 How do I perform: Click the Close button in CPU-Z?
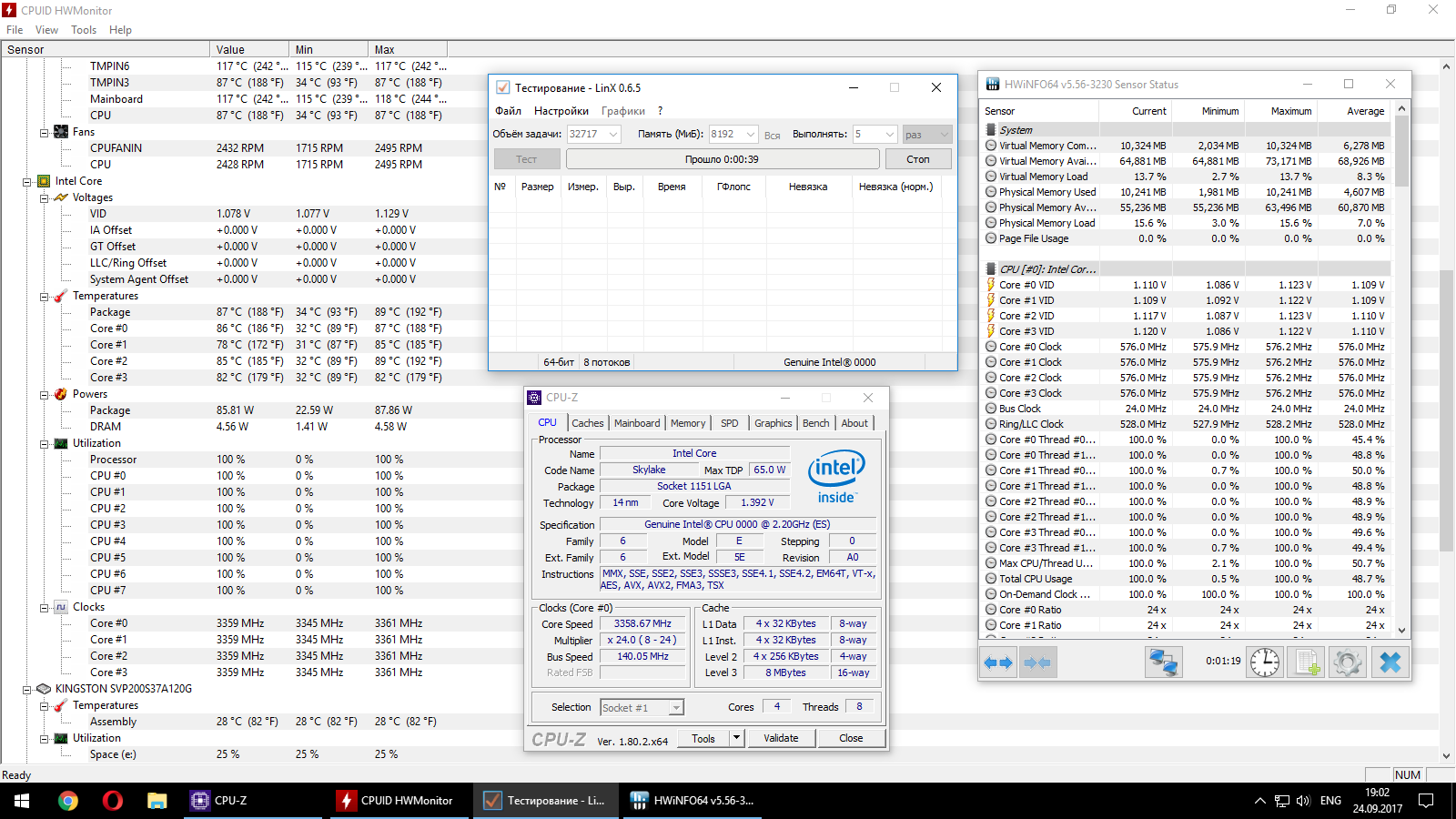851,738
